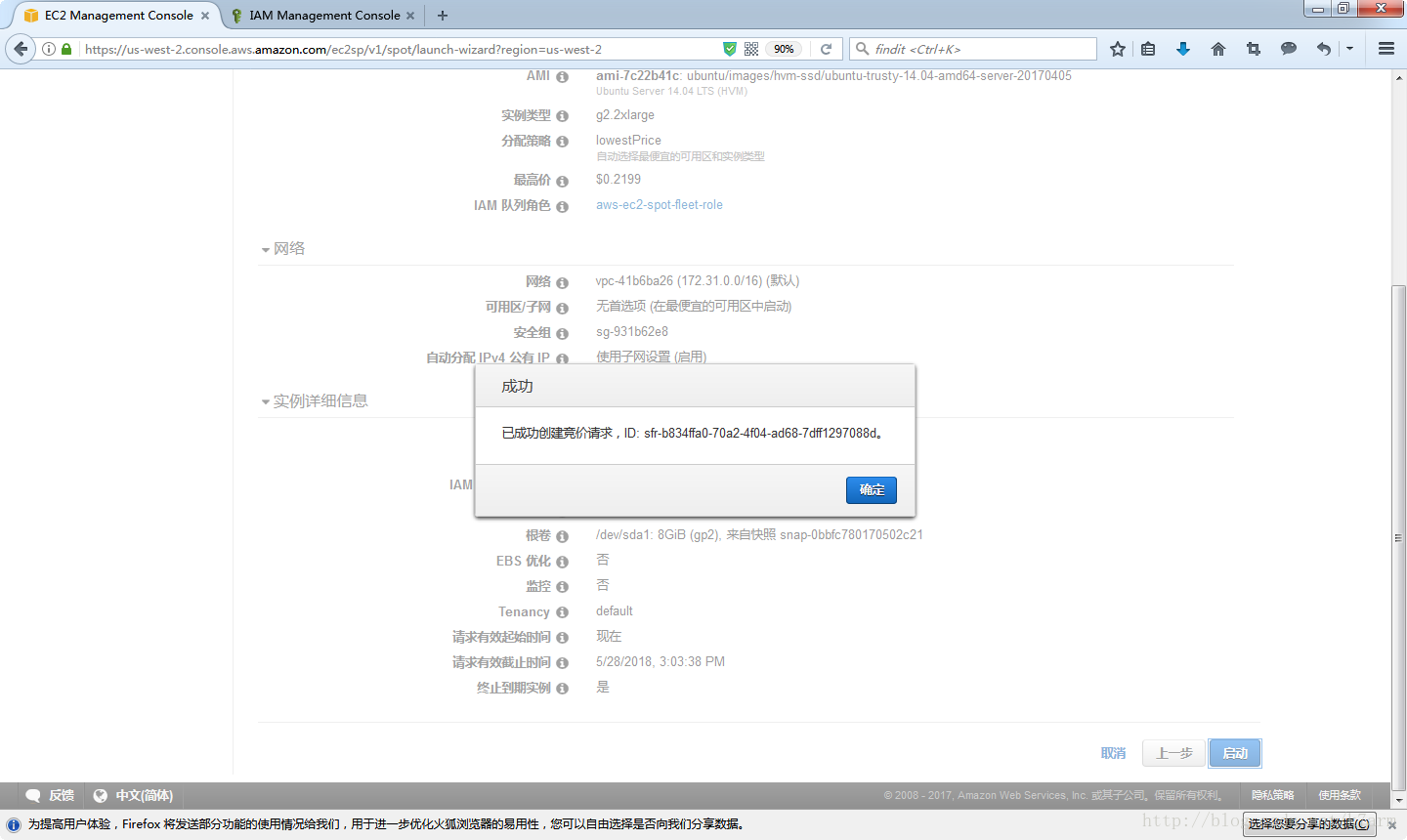Show site information icon in address bar
1407x840 pixels.
pyautogui.click(x=49, y=49)
